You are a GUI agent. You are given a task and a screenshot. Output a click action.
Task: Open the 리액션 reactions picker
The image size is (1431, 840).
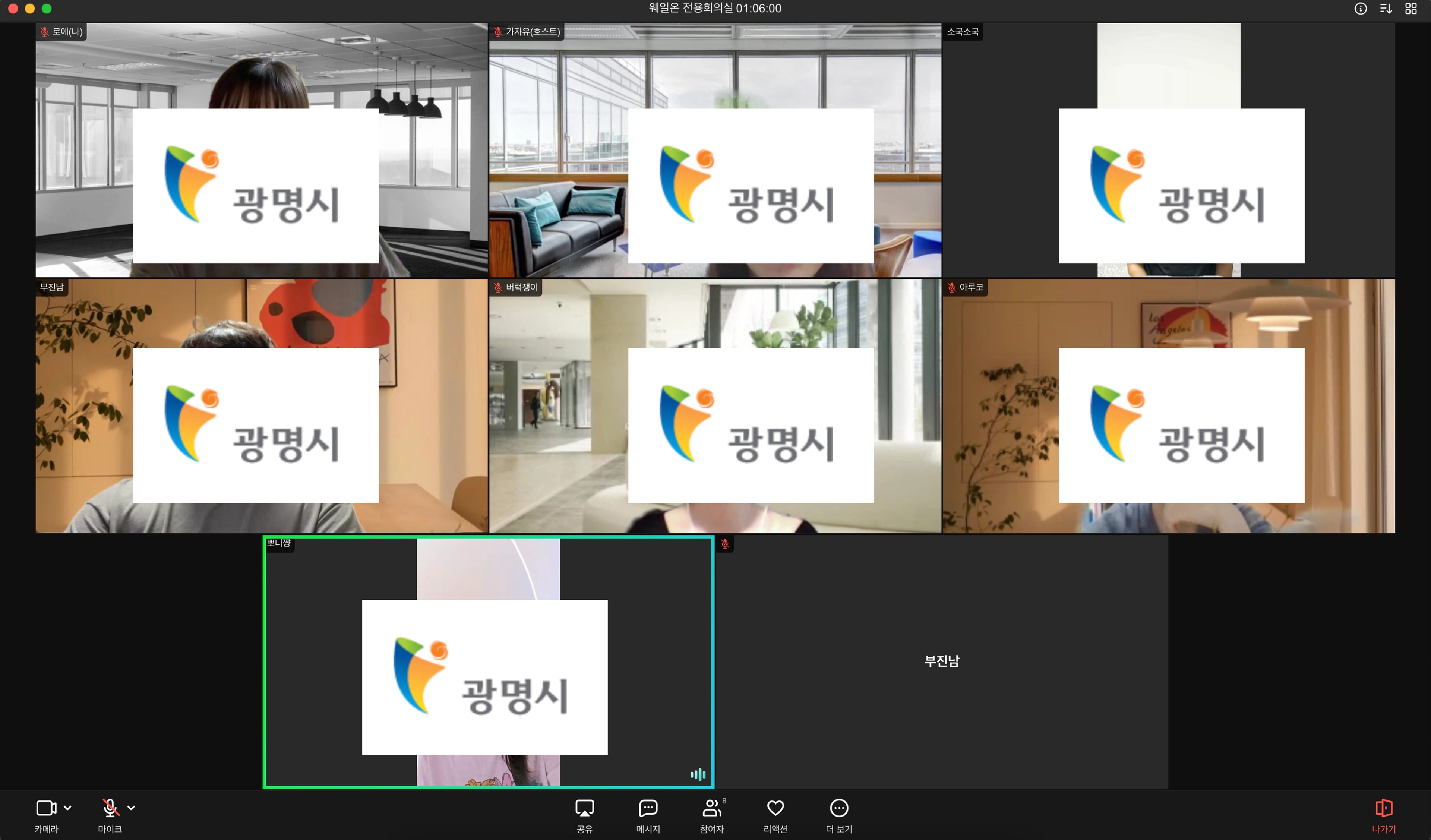tap(775, 815)
